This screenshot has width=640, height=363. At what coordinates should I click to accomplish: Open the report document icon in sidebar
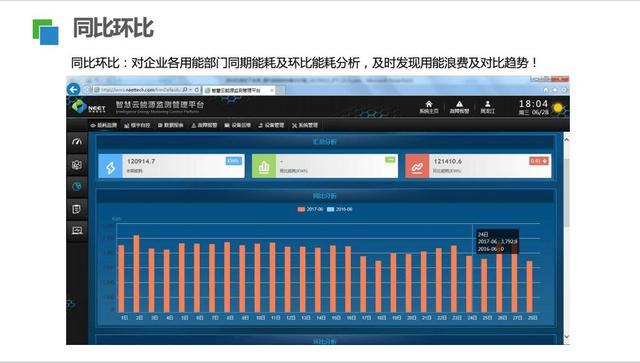pyautogui.click(x=77, y=209)
